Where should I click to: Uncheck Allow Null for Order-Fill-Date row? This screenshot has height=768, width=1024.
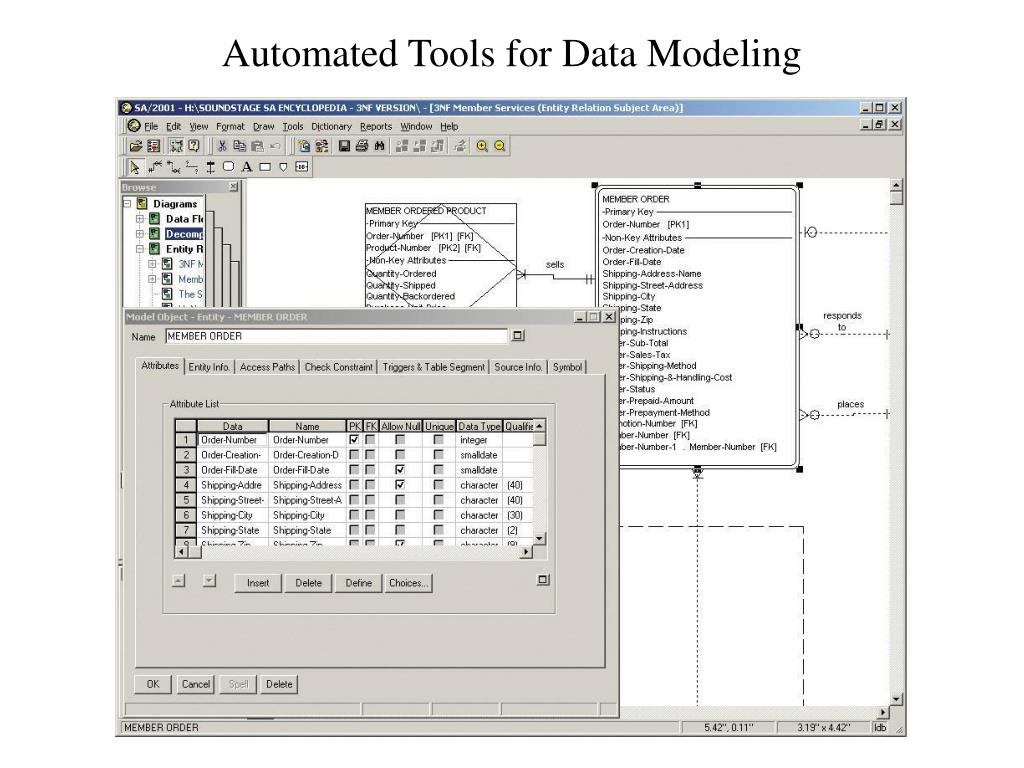tap(400, 470)
